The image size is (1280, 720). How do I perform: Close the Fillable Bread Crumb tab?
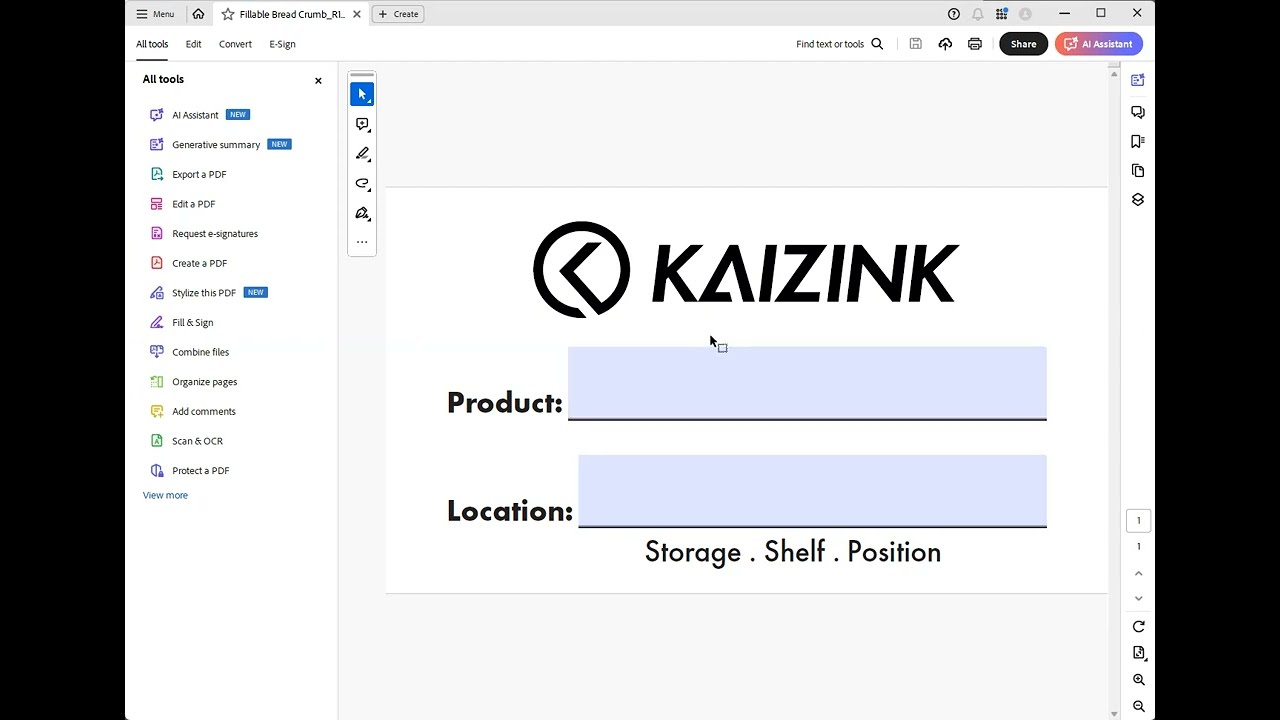(x=357, y=14)
